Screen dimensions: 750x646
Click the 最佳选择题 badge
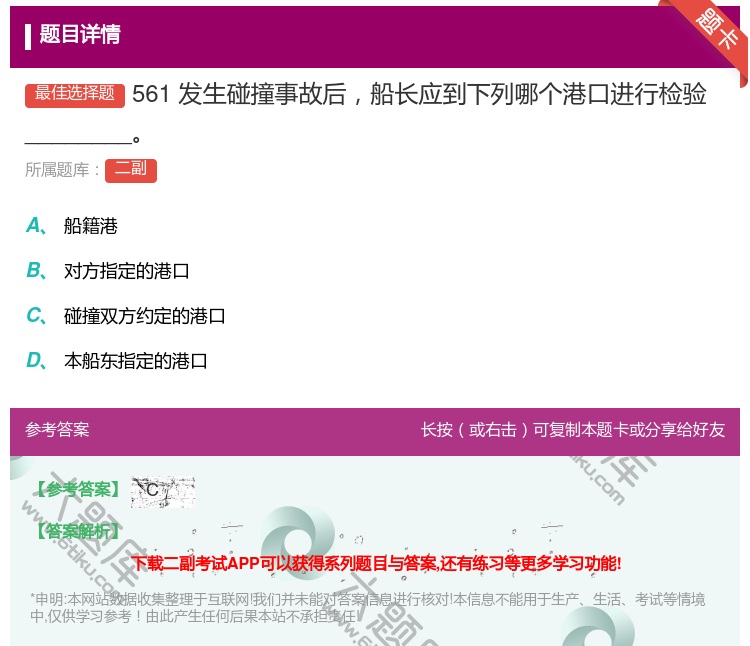[75, 94]
